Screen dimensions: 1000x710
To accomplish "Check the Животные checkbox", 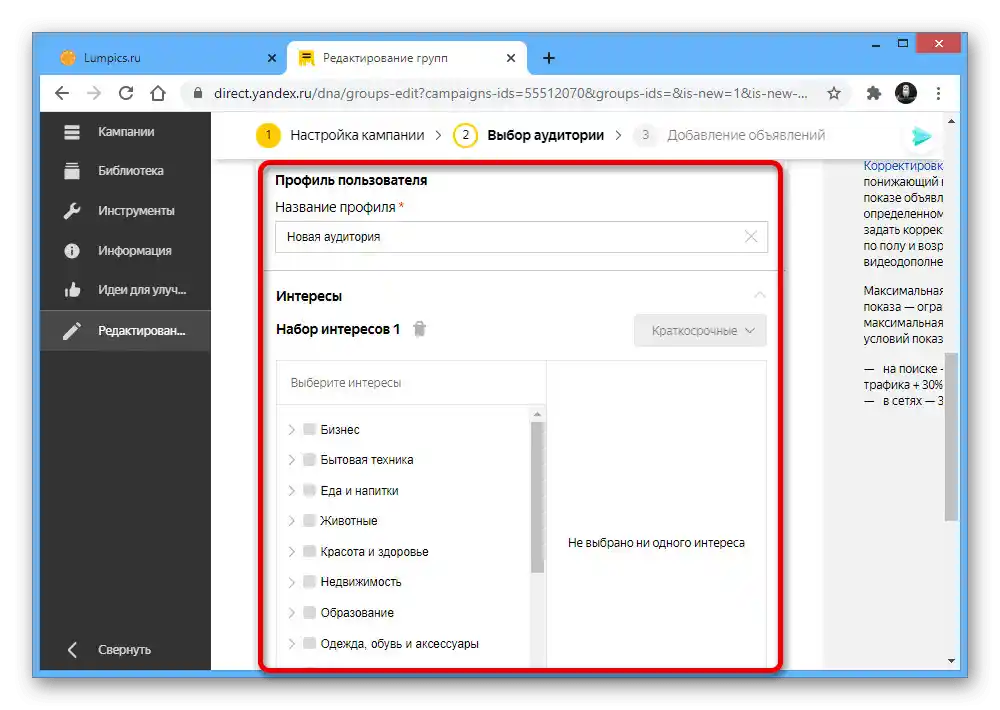I will [x=309, y=521].
